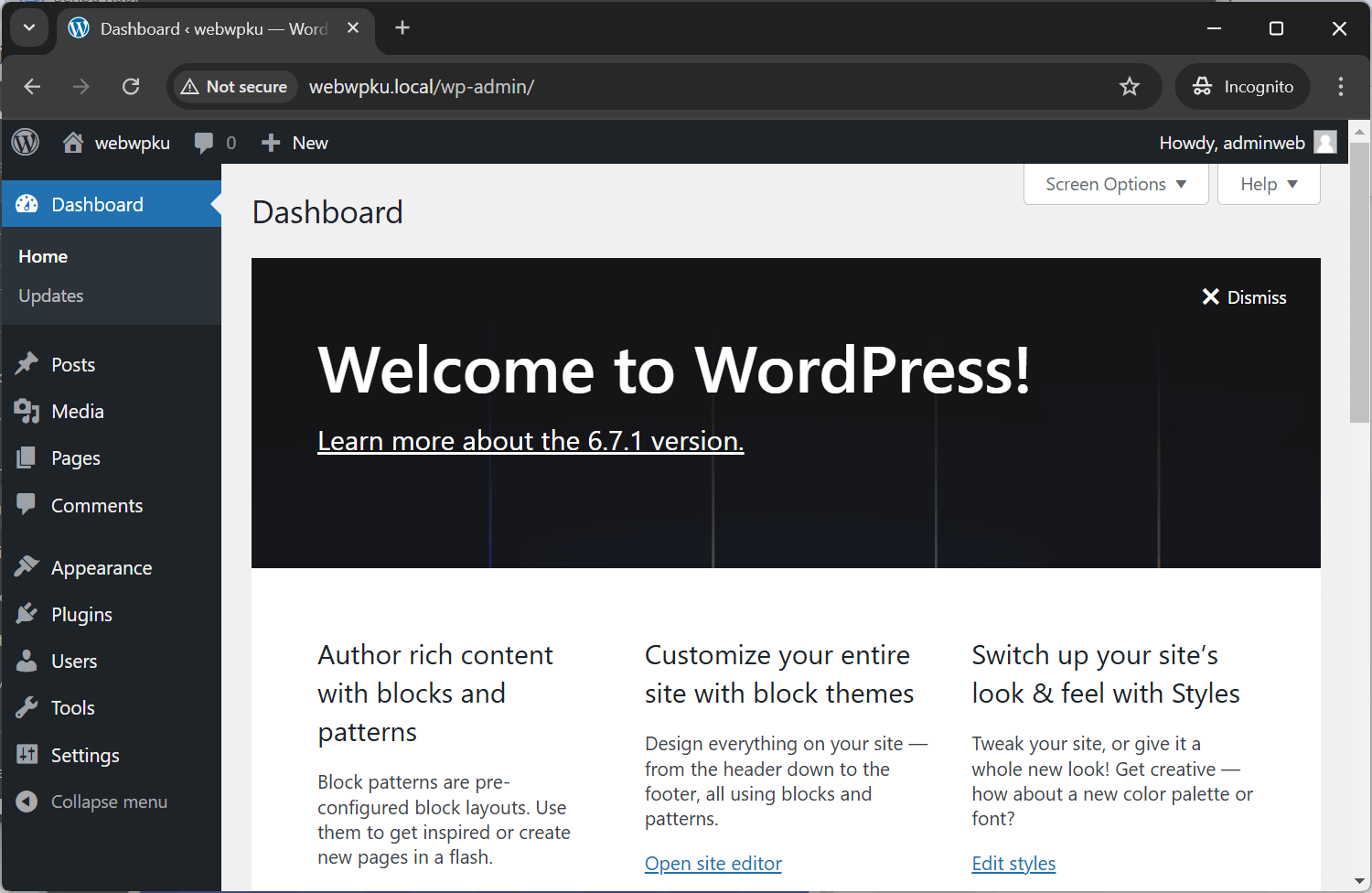This screenshot has width=1372, height=893.
Task: Click the Plugins plug icon
Action: tap(27, 614)
